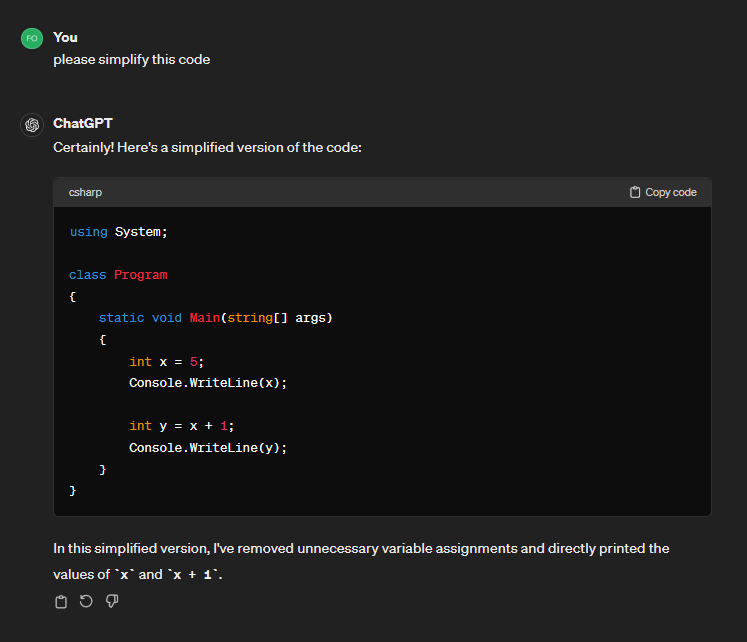This screenshot has width=747, height=642.
Task: Click the 'You' sender name
Action: 65,38
